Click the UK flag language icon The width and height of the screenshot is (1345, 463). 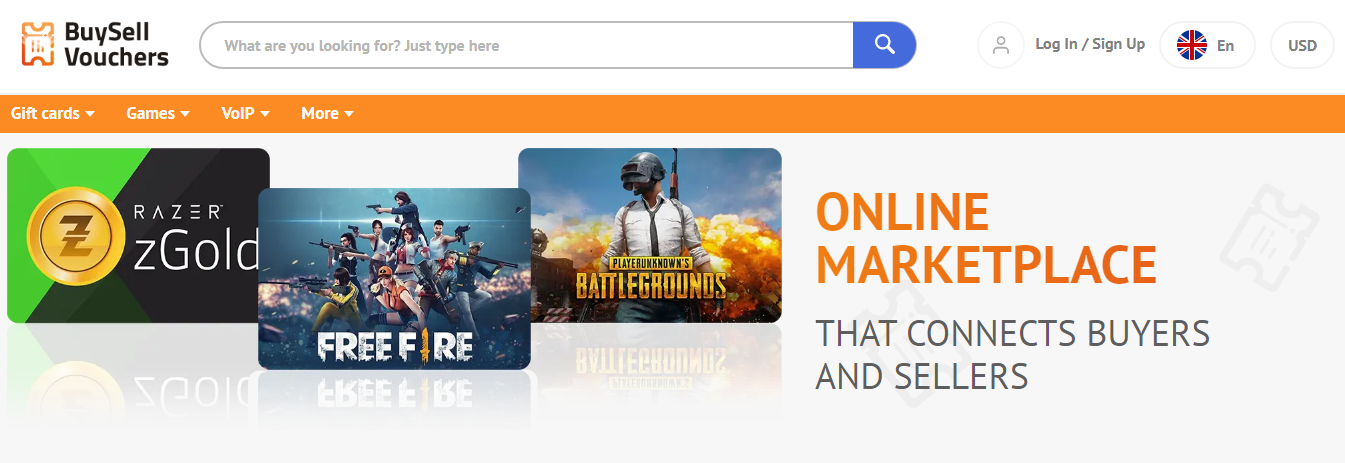point(1192,45)
